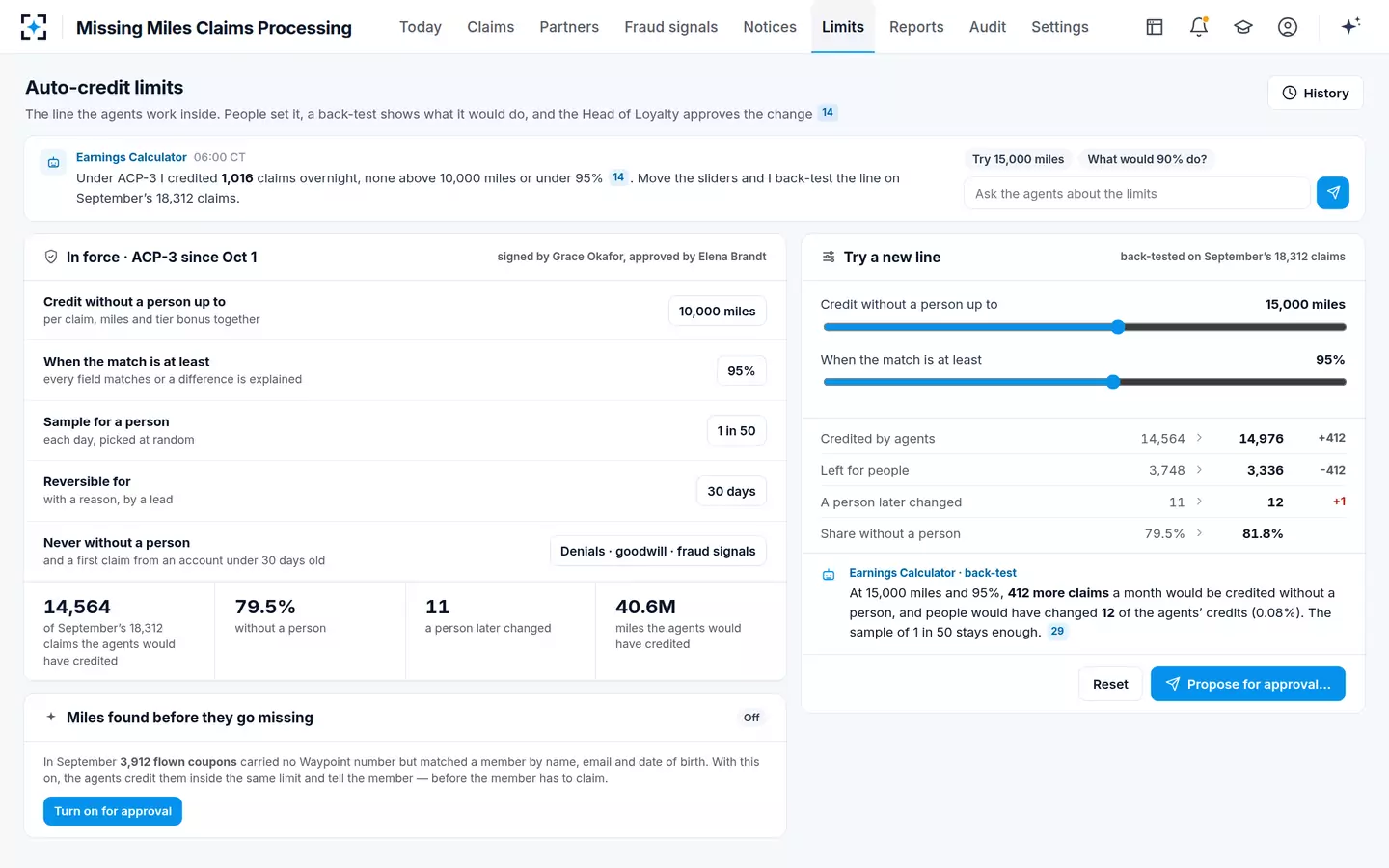Image resolution: width=1389 pixels, height=868 pixels.
Task: Open the notifications bell
Action: (1199, 27)
